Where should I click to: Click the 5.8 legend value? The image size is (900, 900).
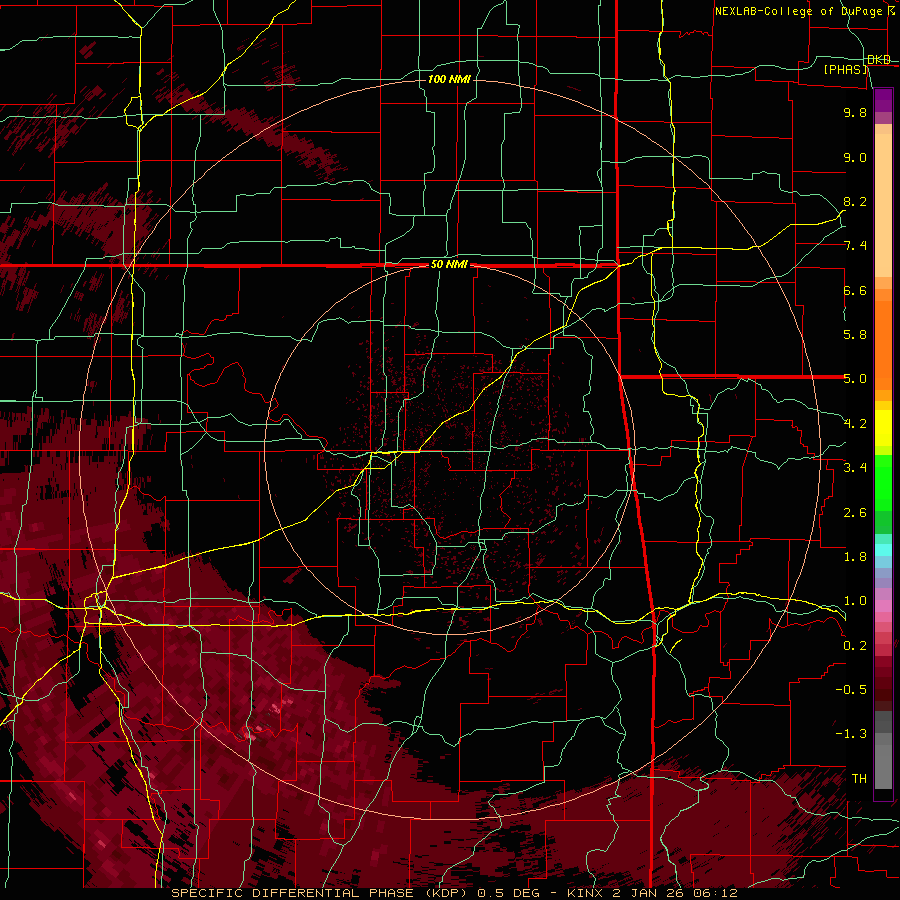[855, 335]
